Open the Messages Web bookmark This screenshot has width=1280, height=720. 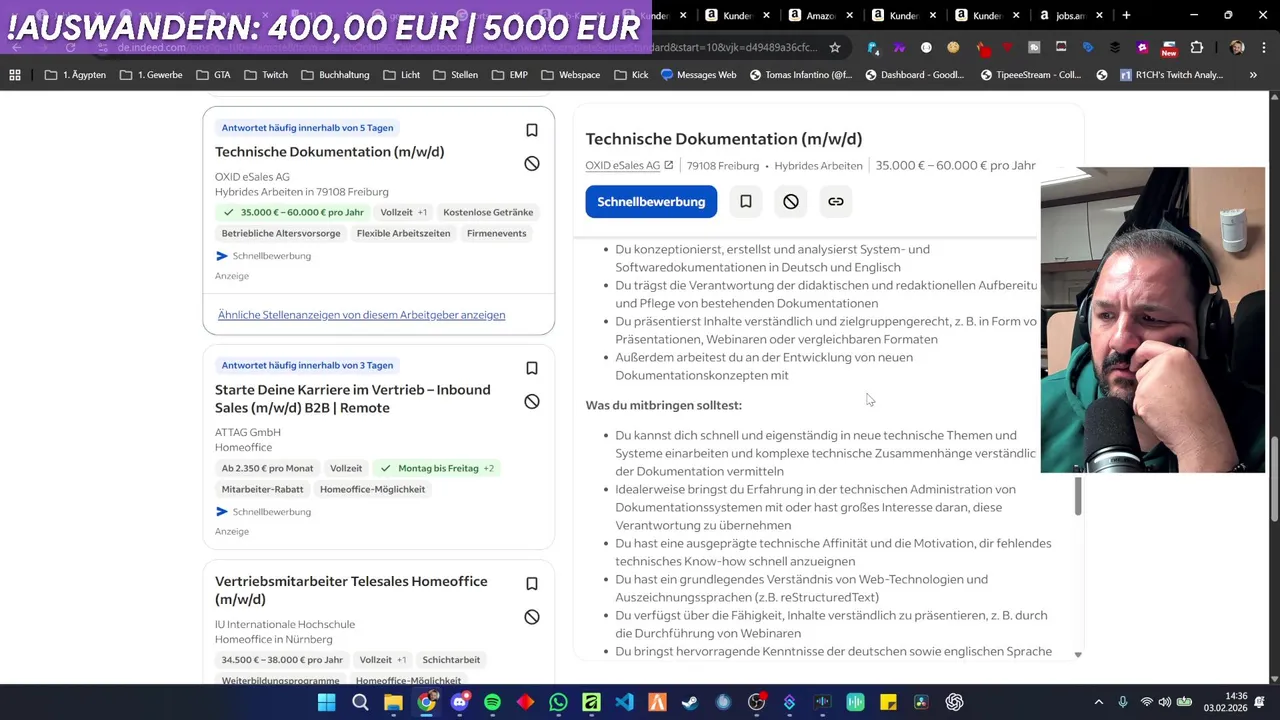(x=698, y=75)
